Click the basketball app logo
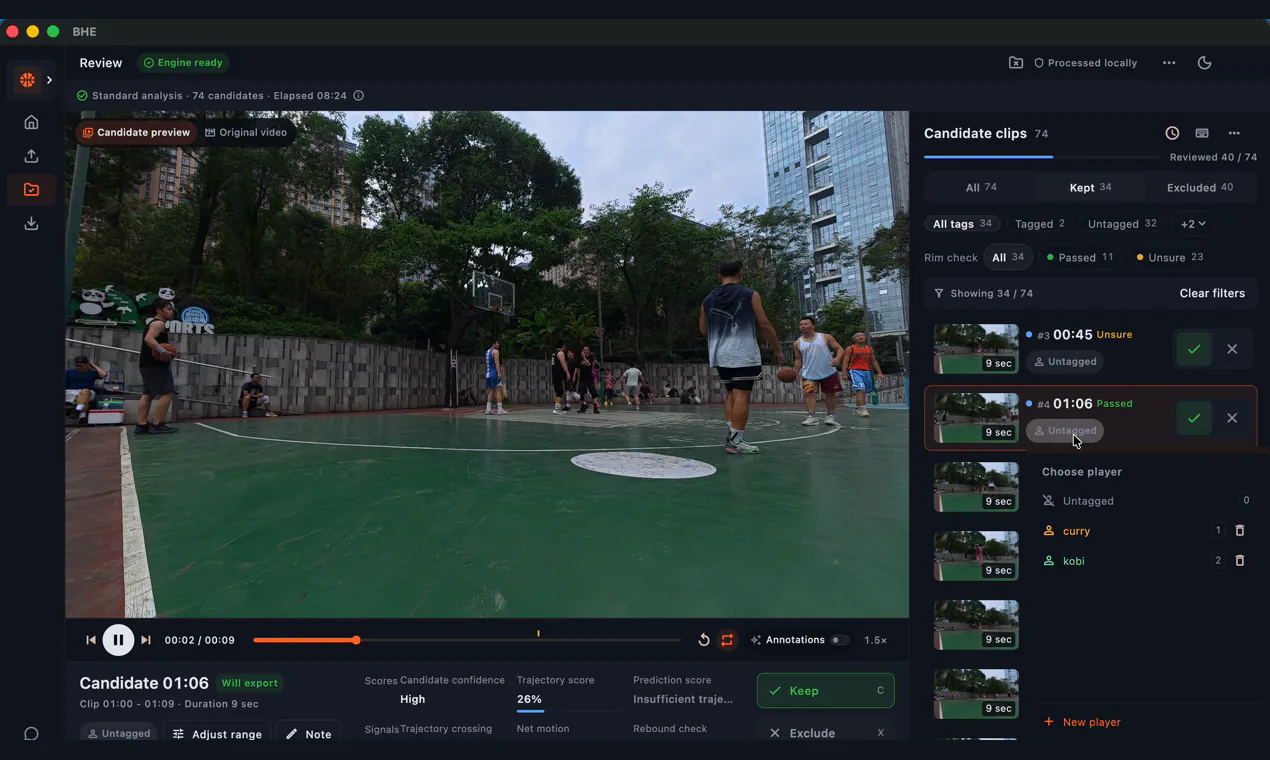Screen dimensions: 1270x760 point(27,80)
